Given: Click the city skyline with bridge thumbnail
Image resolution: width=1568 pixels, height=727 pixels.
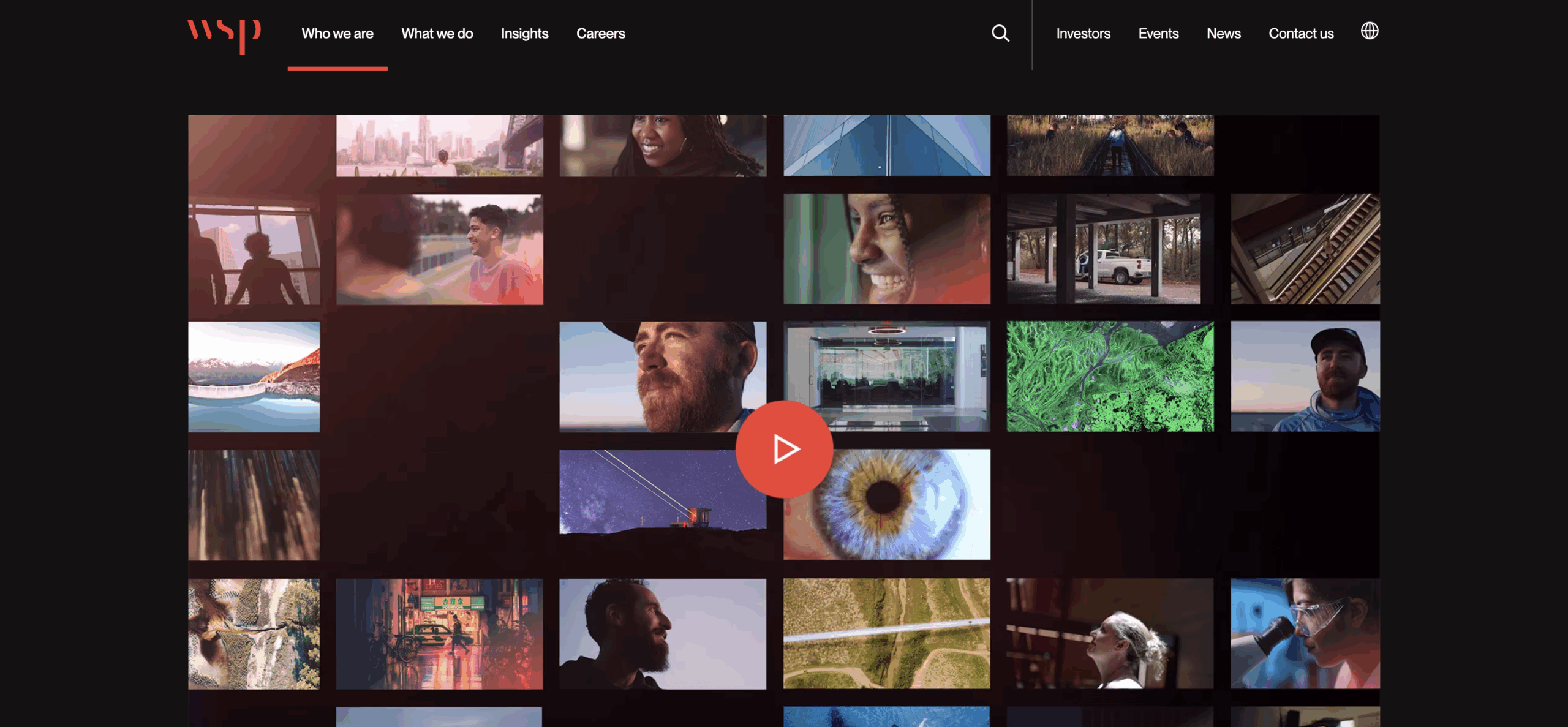Looking at the screenshot, I should pos(439,145).
